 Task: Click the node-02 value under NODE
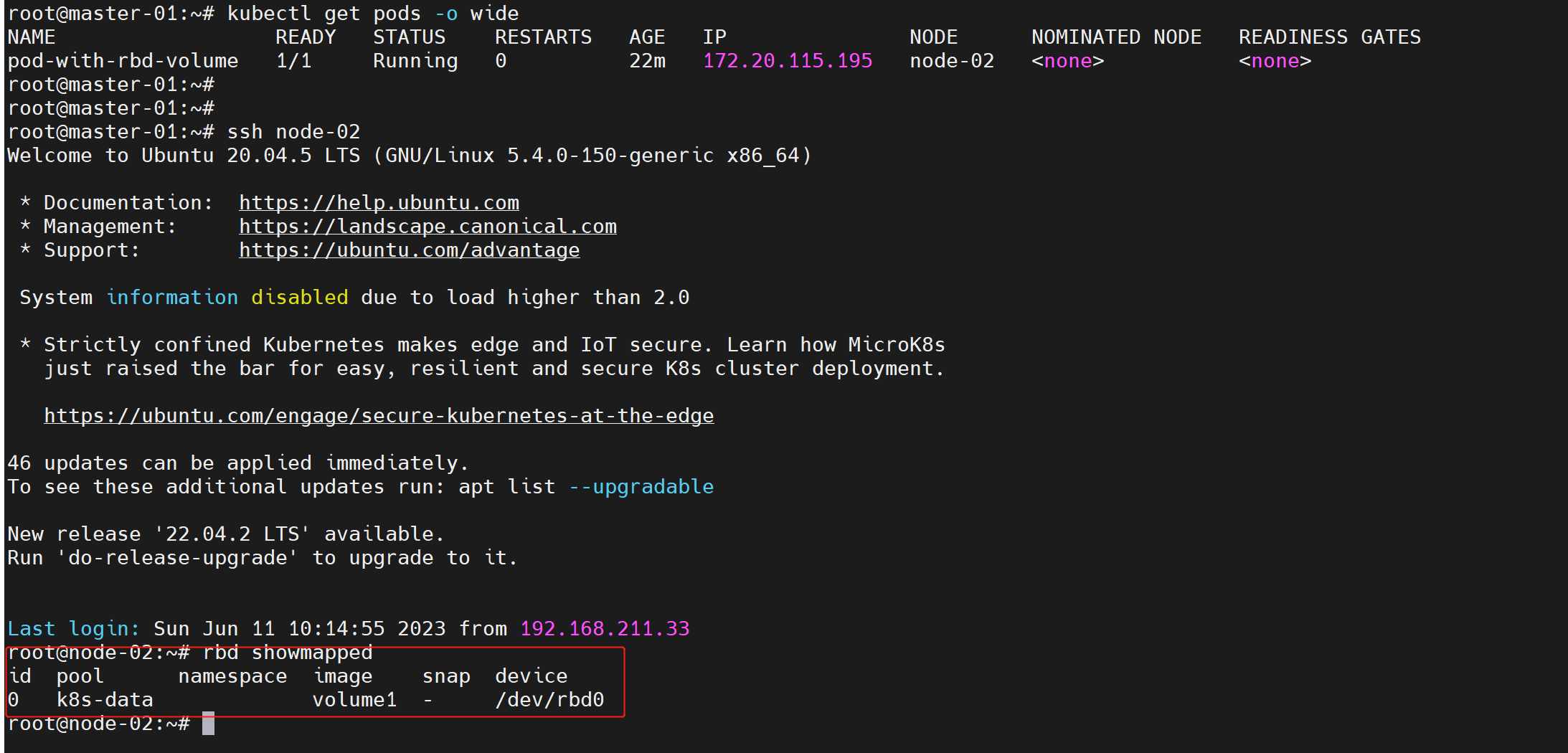[x=952, y=61]
